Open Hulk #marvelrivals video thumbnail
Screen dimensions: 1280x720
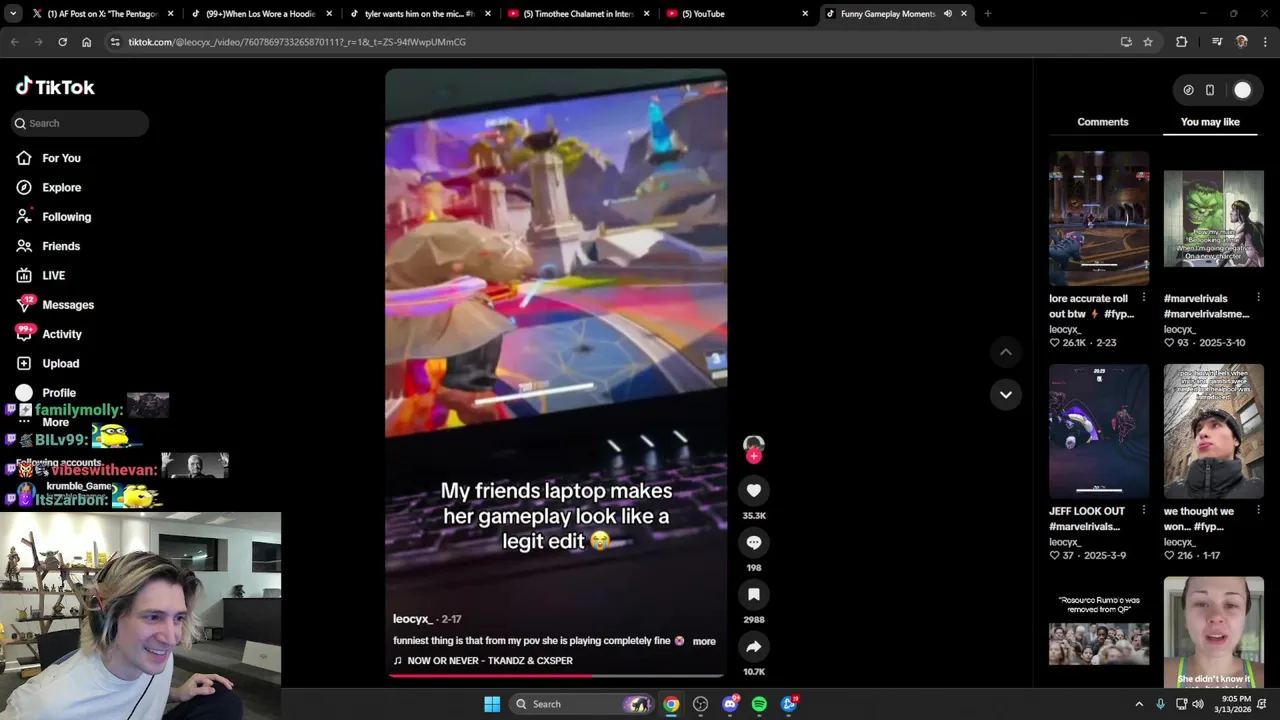click(x=1214, y=219)
